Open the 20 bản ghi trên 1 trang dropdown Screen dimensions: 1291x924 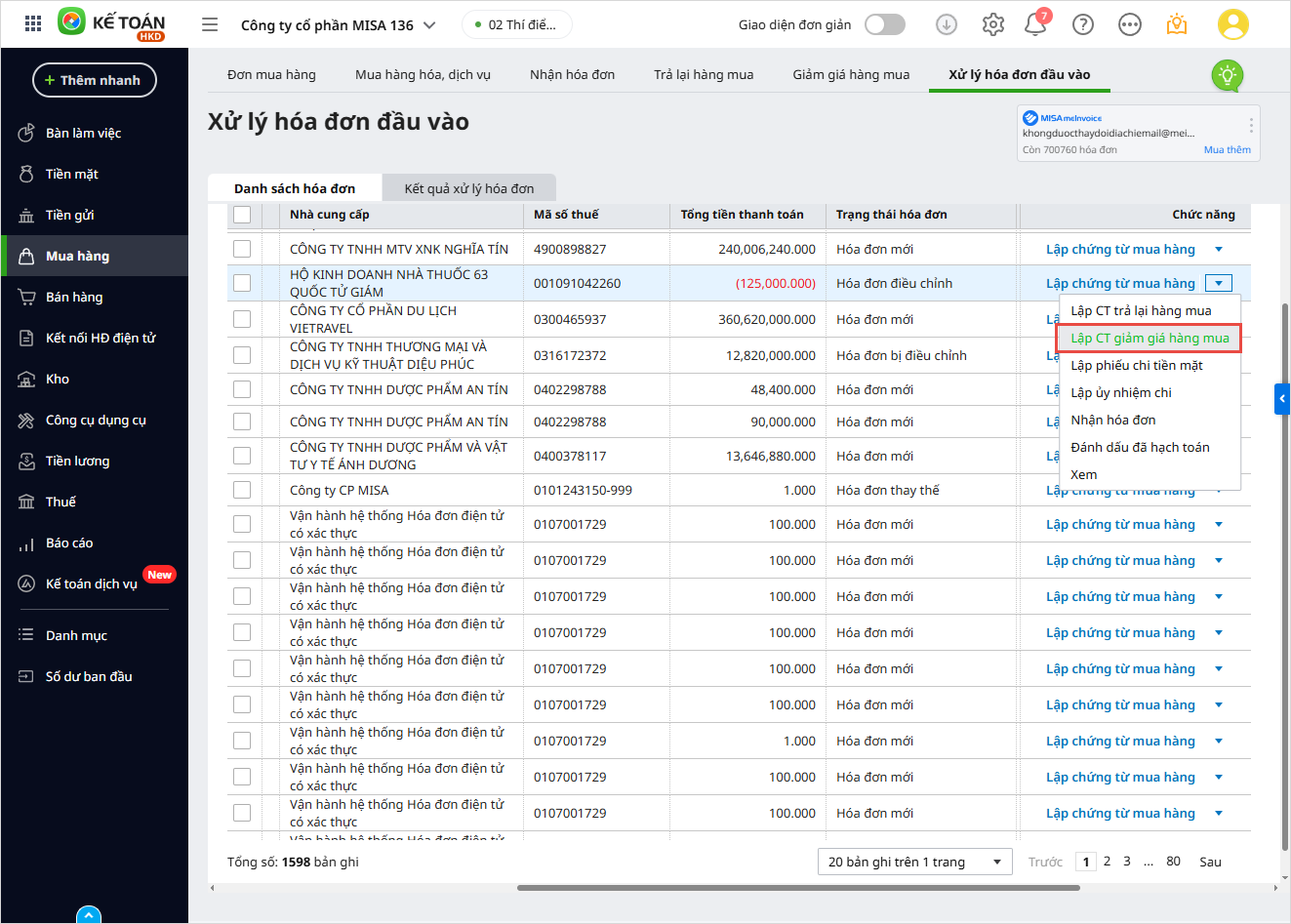(x=915, y=862)
